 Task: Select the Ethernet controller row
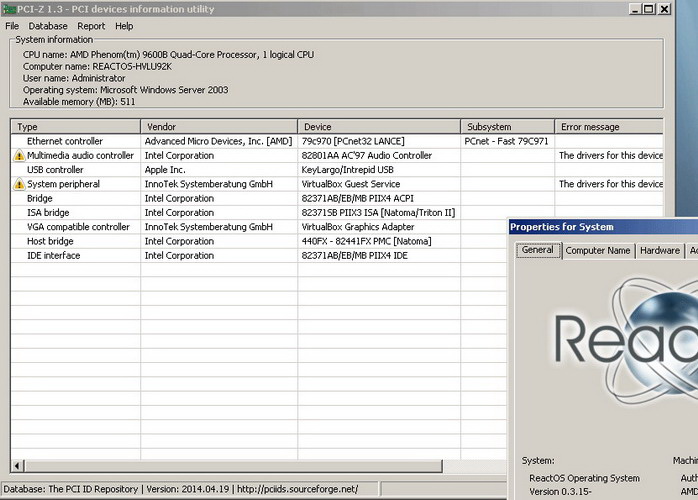pyautogui.click(x=337, y=142)
